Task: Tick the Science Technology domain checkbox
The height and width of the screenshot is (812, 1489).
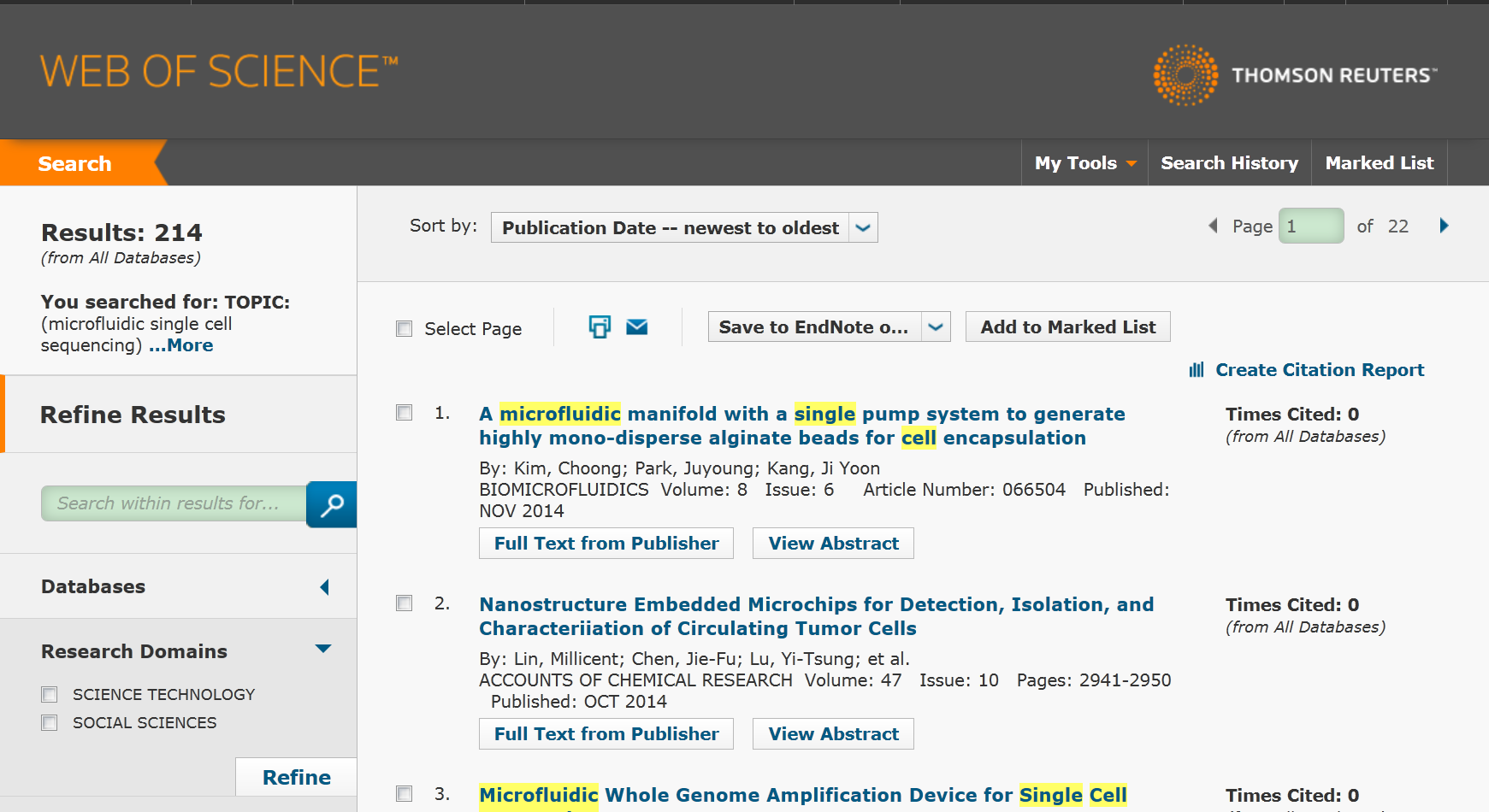Action: pyautogui.click(x=50, y=694)
